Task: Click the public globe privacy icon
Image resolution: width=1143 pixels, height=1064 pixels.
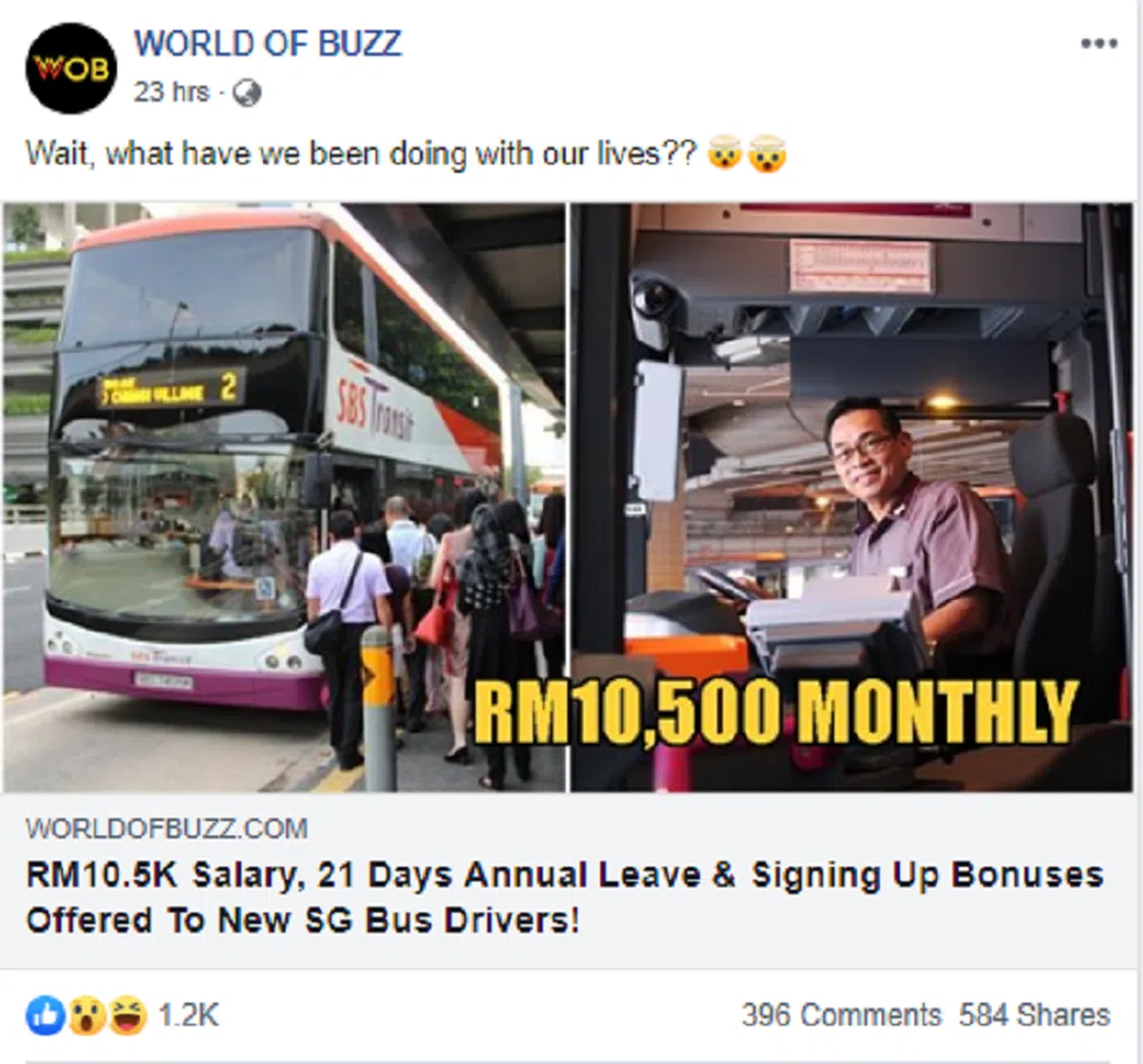Action: point(247,92)
